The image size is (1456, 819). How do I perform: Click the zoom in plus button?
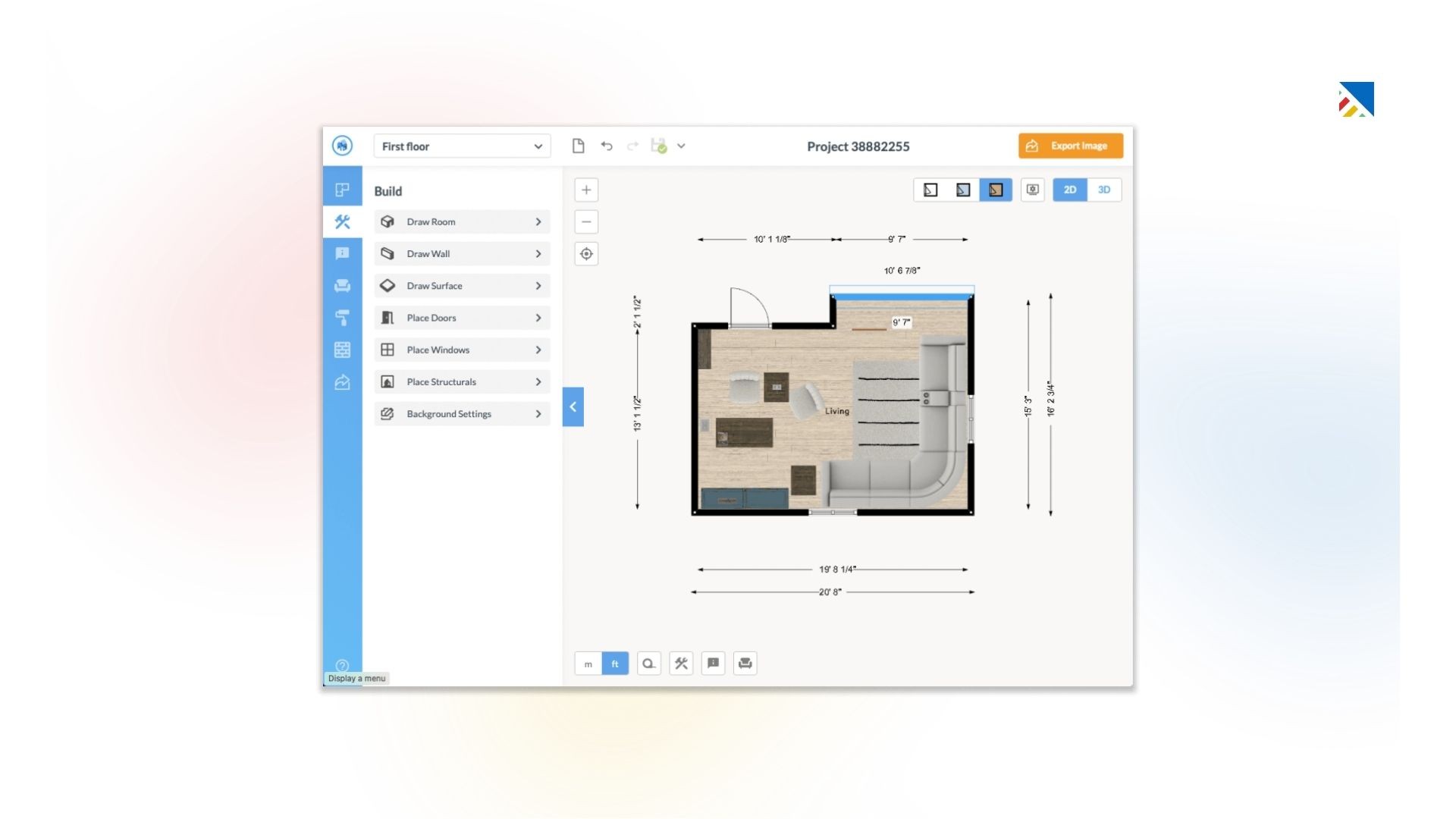586,190
